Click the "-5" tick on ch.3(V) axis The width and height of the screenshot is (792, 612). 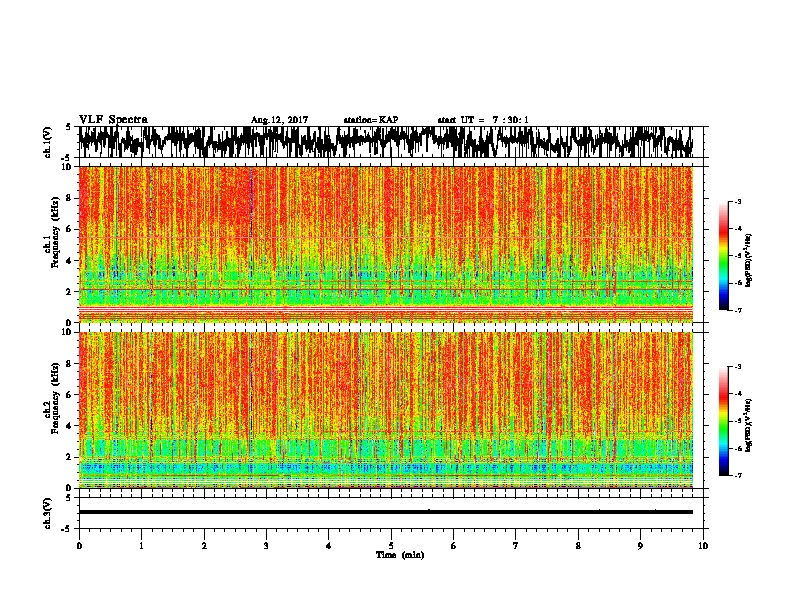[67, 529]
